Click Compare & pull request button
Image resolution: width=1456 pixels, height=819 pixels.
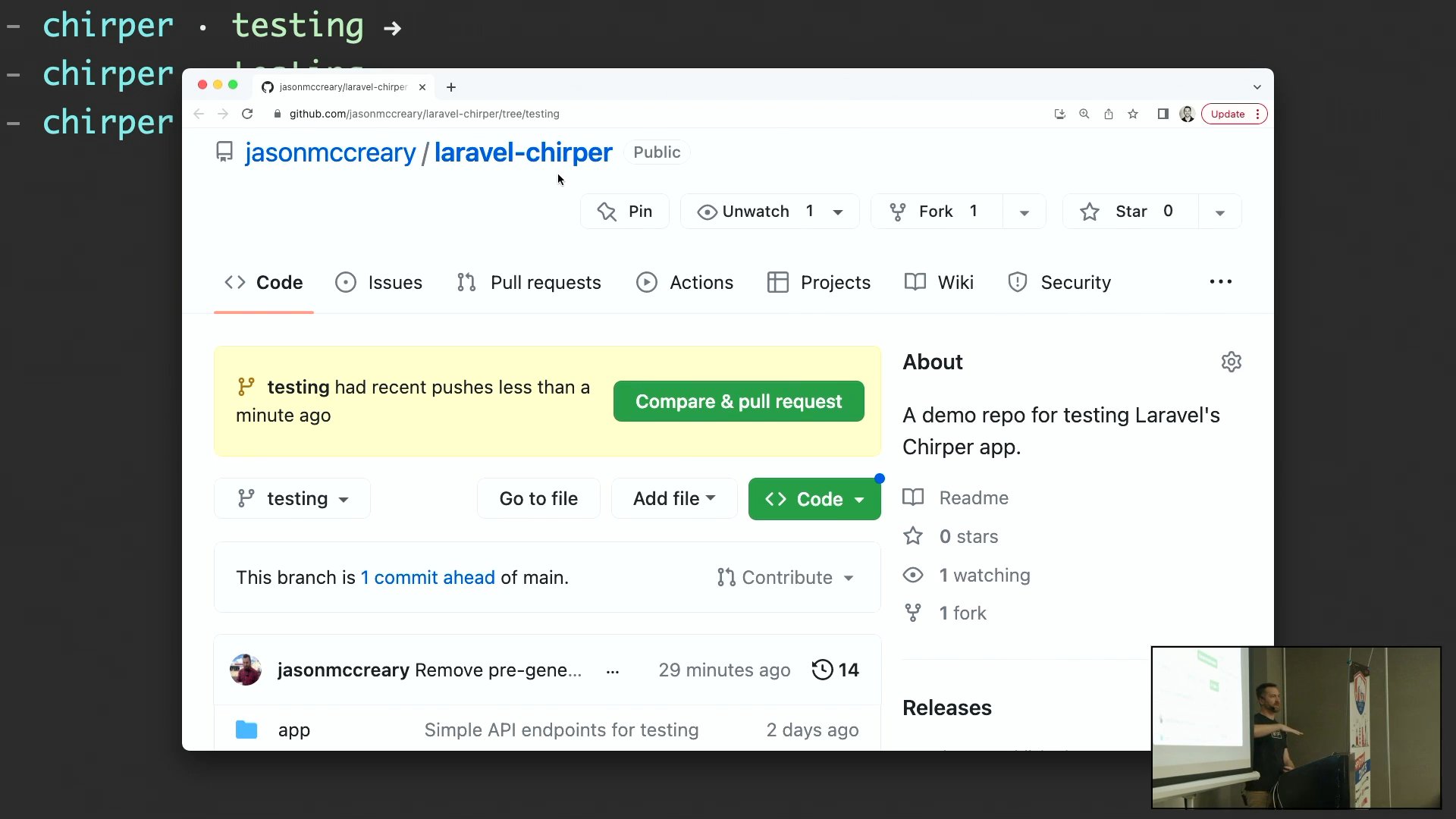pyautogui.click(x=739, y=401)
